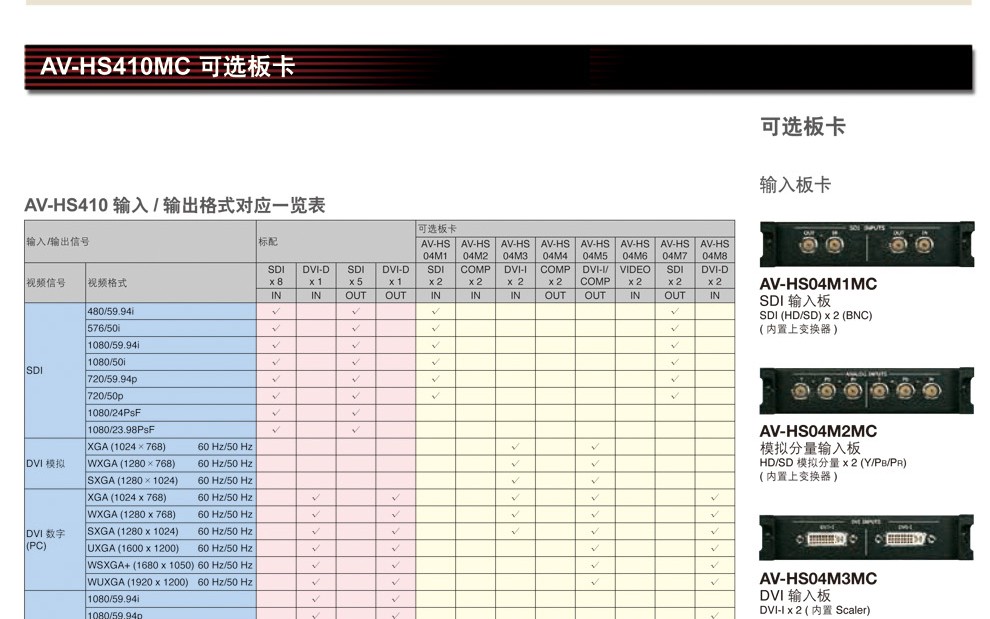Click the 'AV-HS04M3MC' product name

coord(818,579)
